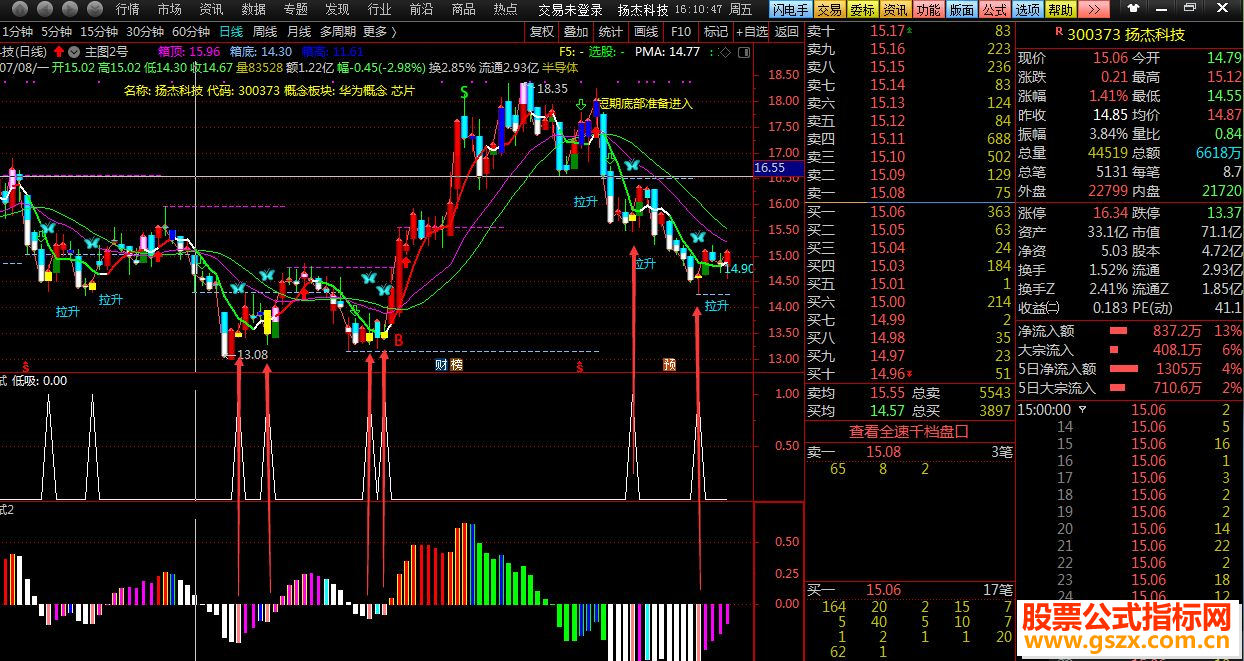Select the 月线 monthly period
This screenshot has width=1244, height=661.
click(x=299, y=31)
